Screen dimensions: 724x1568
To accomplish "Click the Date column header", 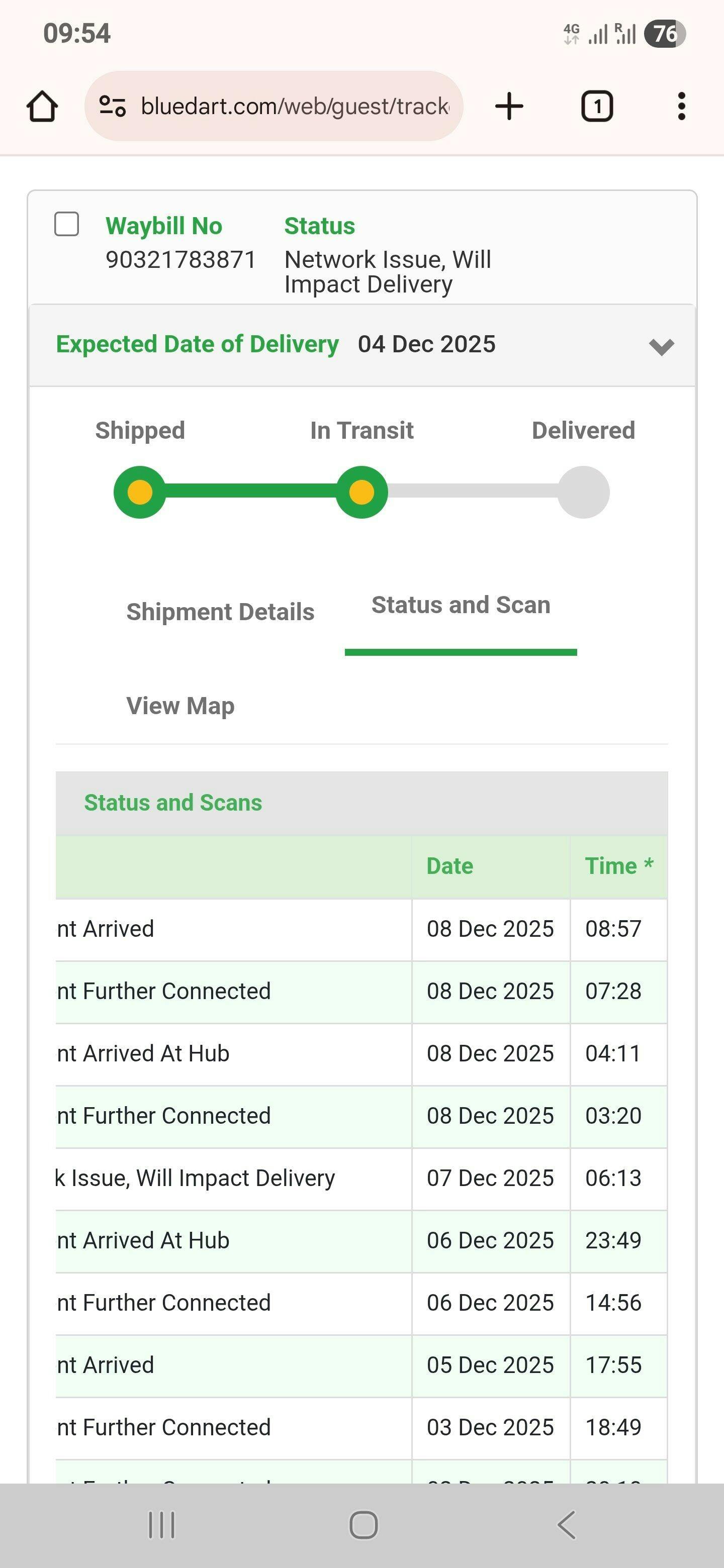I will [x=450, y=866].
